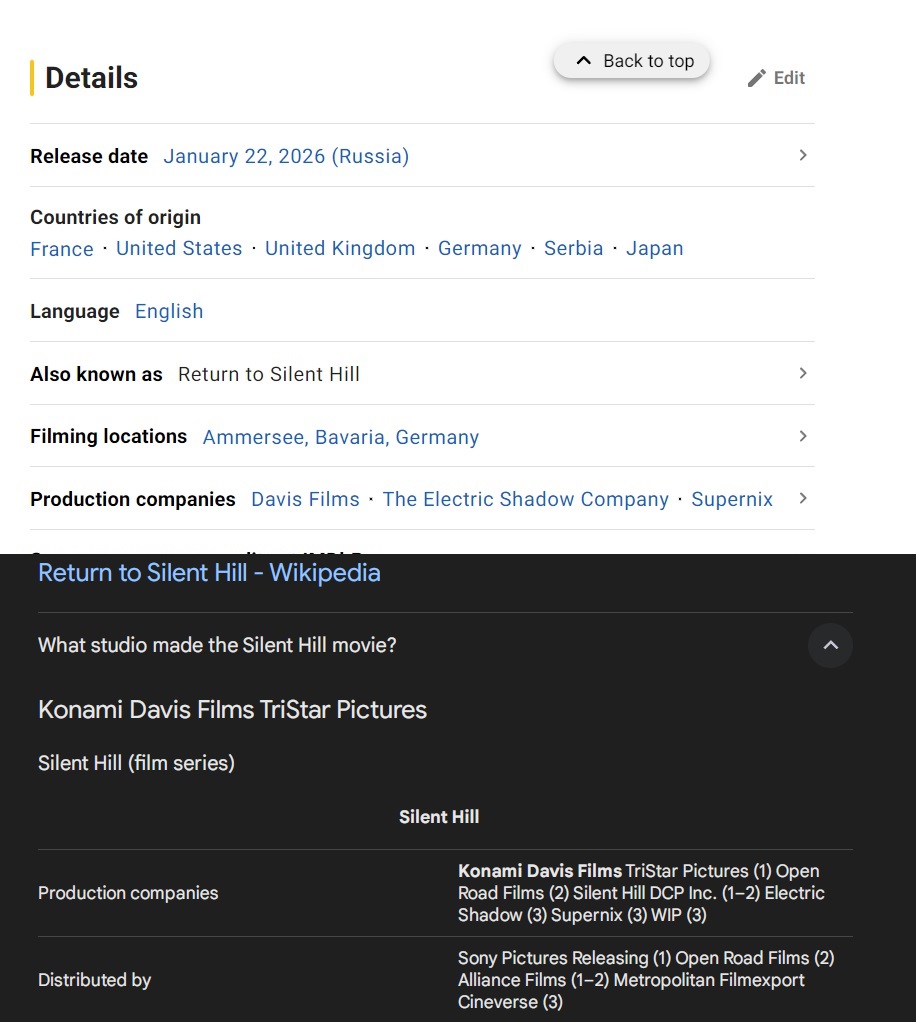The width and height of the screenshot is (916, 1022).
Task: Open the Also known as row chevron
Action: pyautogui.click(x=802, y=373)
